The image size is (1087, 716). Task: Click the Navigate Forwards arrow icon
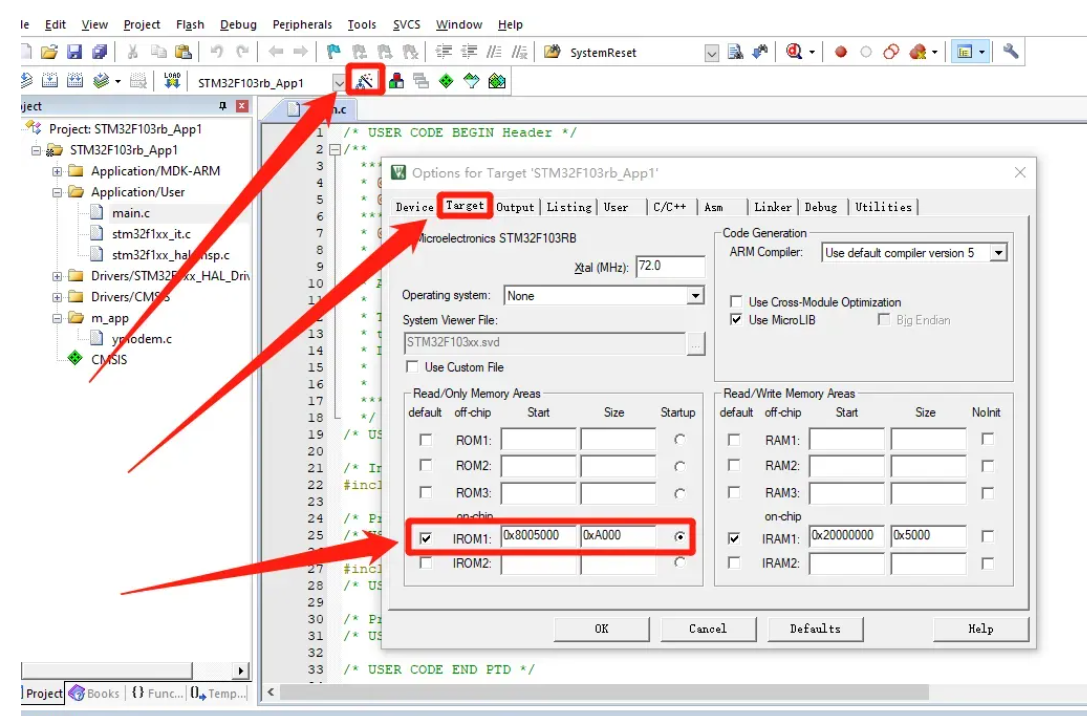click(x=300, y=52)
